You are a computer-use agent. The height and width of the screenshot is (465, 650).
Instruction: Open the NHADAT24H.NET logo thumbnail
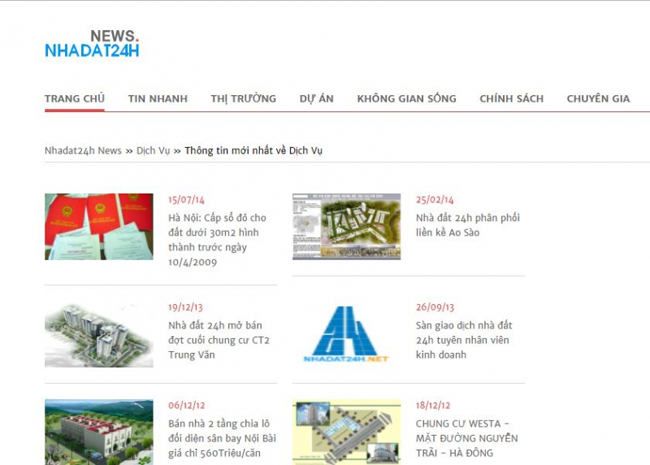click(x=346, y=334)
